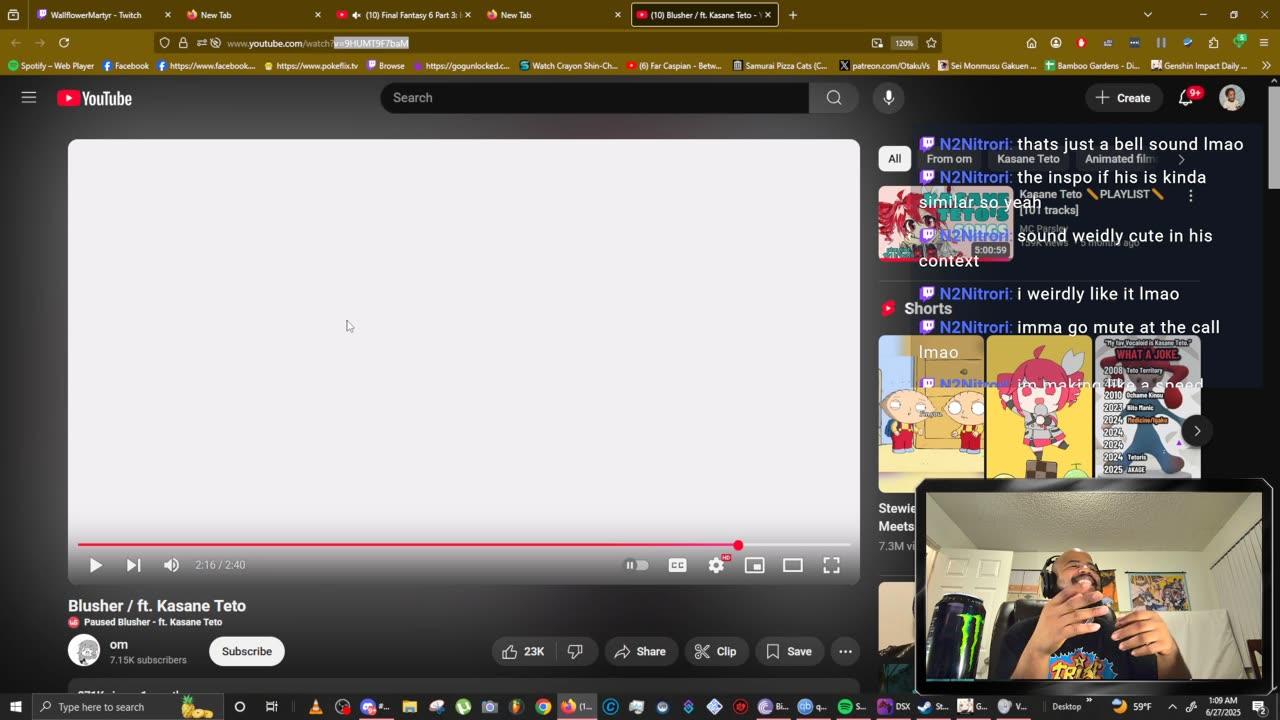Toggle the autoplay switch in the player
The image size is (1280, 720).
click(x=637, y=565)
